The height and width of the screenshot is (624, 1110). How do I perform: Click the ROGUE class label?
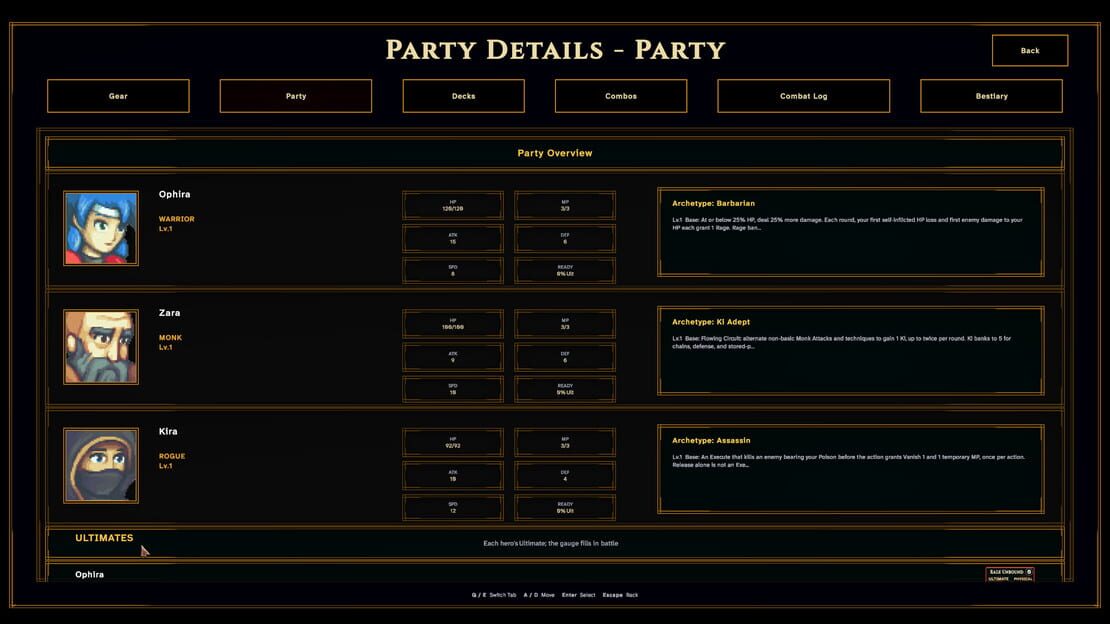(x=171, y=456)
